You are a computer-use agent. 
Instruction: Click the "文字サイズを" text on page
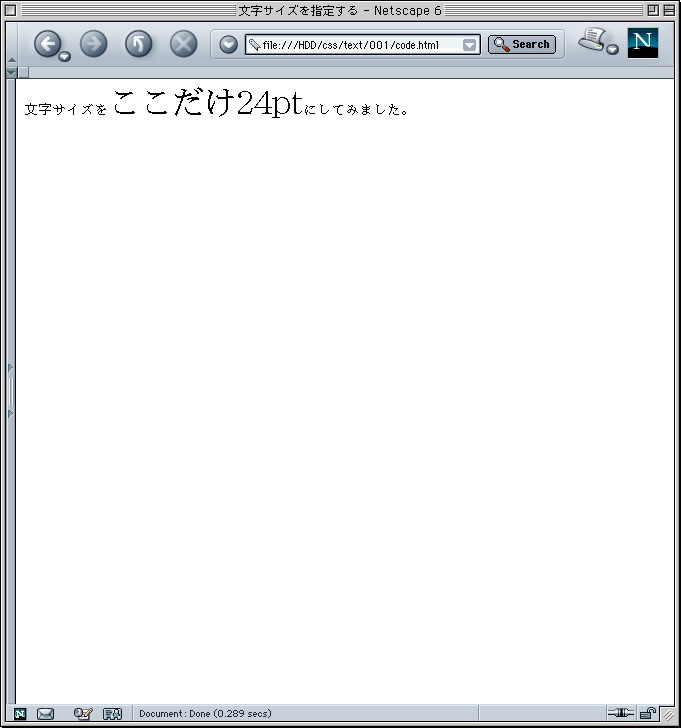[x=65, y=109]
